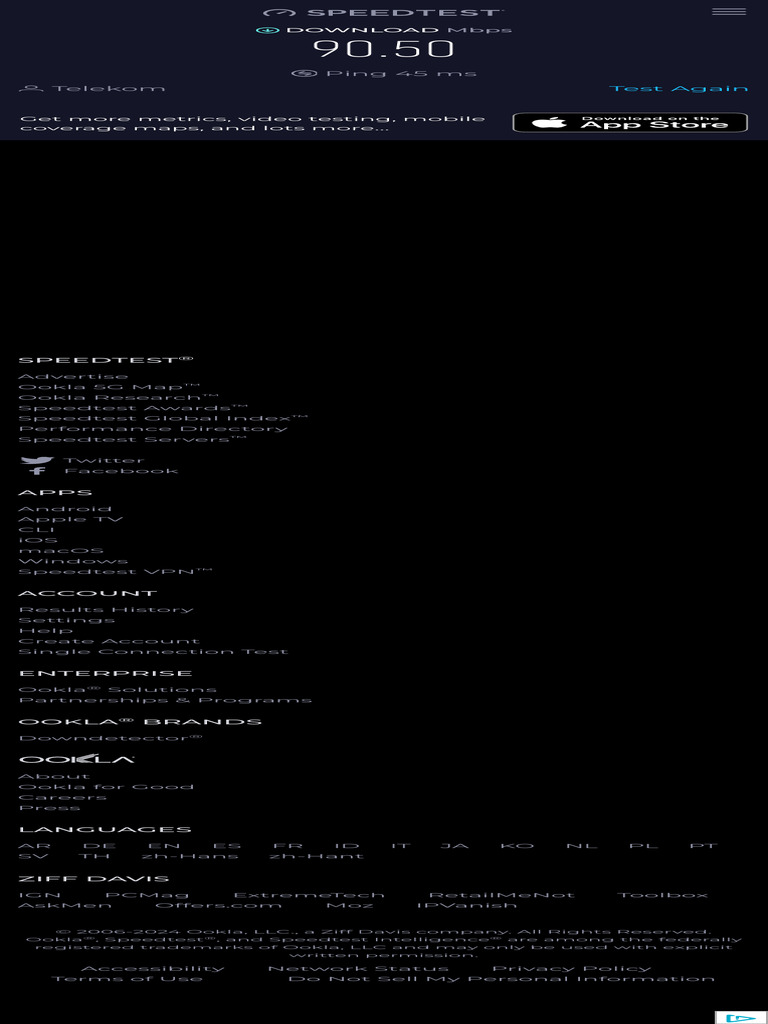This screenshot has height=1024, width=768.
Task: Open the Help link
Action: pos(46,630)
